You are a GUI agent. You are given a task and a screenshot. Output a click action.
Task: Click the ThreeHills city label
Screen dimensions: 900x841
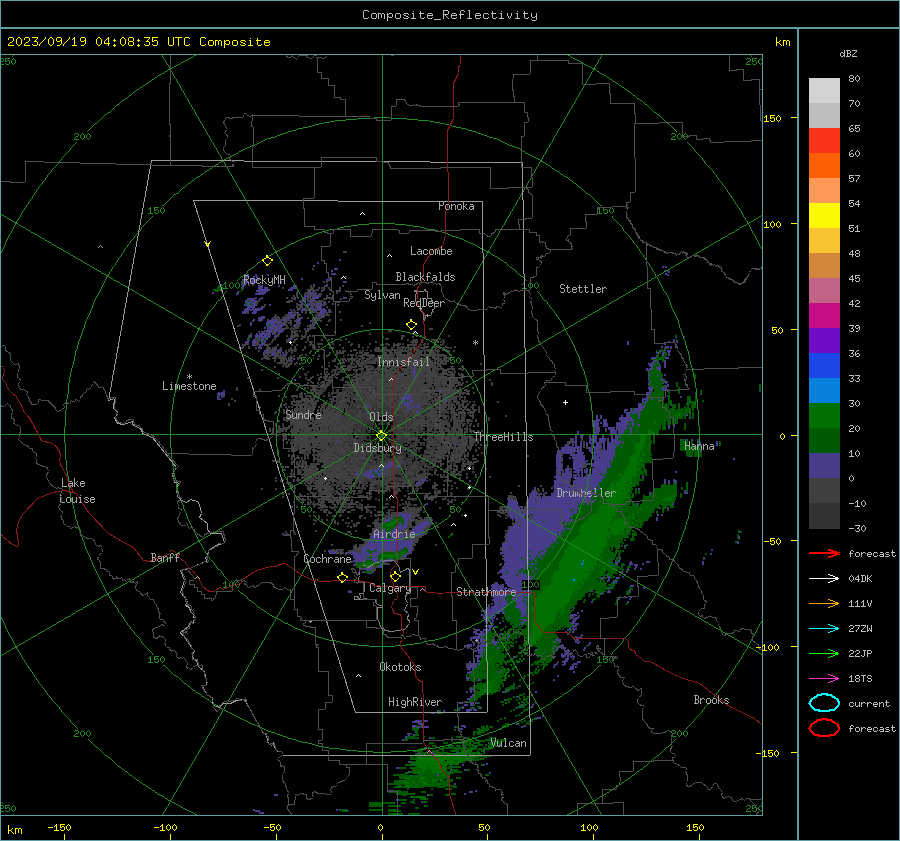coord(503,437)
